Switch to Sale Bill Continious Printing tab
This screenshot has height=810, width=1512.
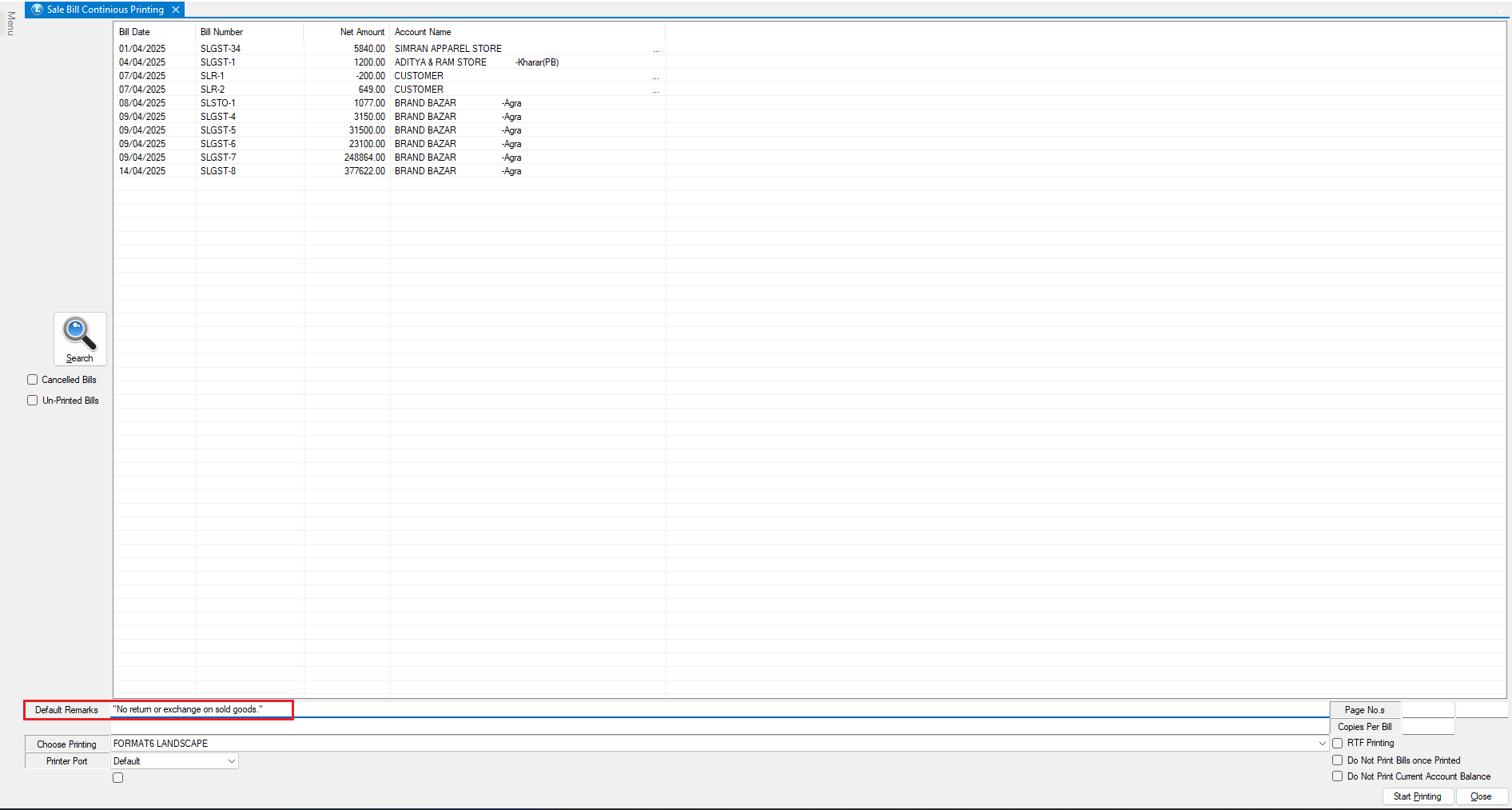[x=105, y=10]
